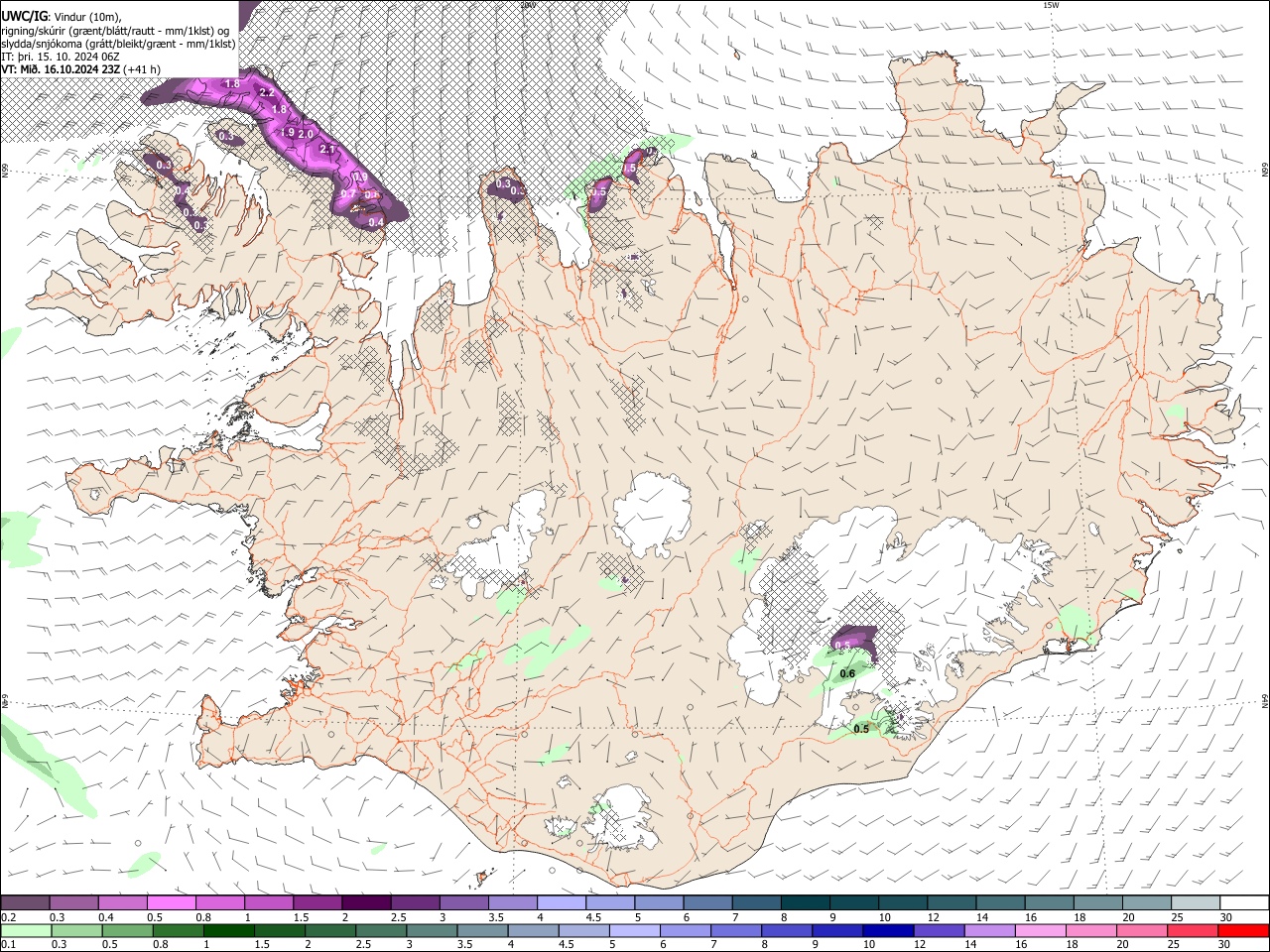Pick the 20 pink swatch in the lower rain scale
Image resolution: width=1270 pixels, height=952 pixels.
[1142, 931]
